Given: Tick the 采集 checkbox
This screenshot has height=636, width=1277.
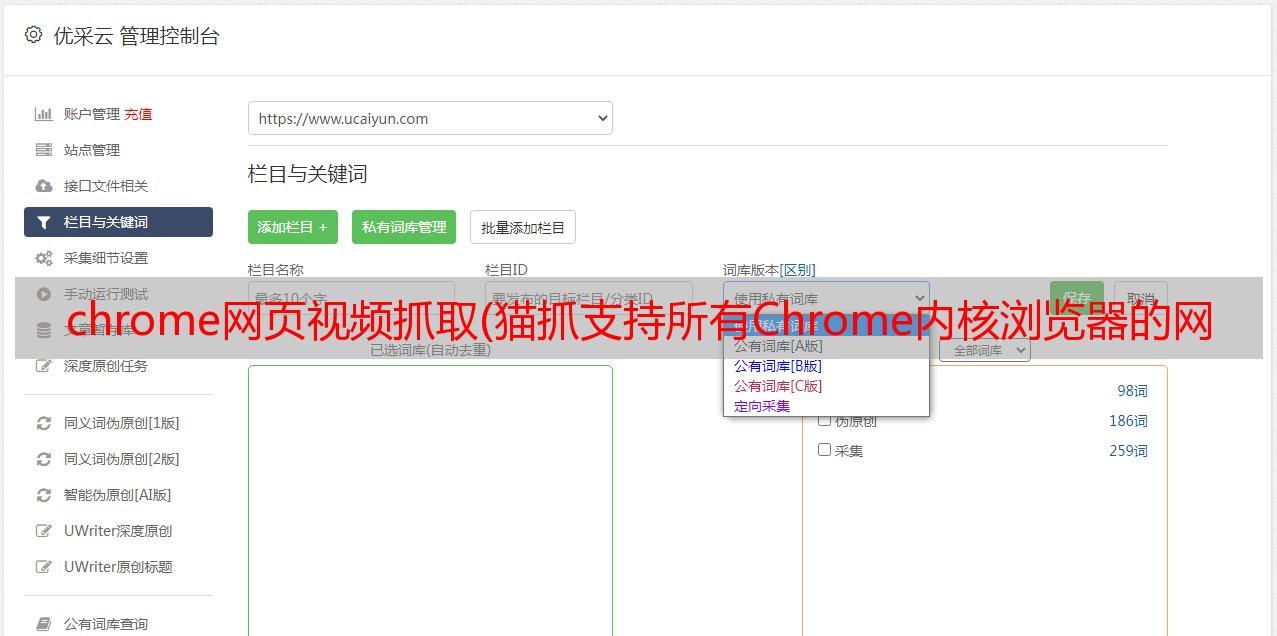Looking at the screenshot, I should click(825, 450).
